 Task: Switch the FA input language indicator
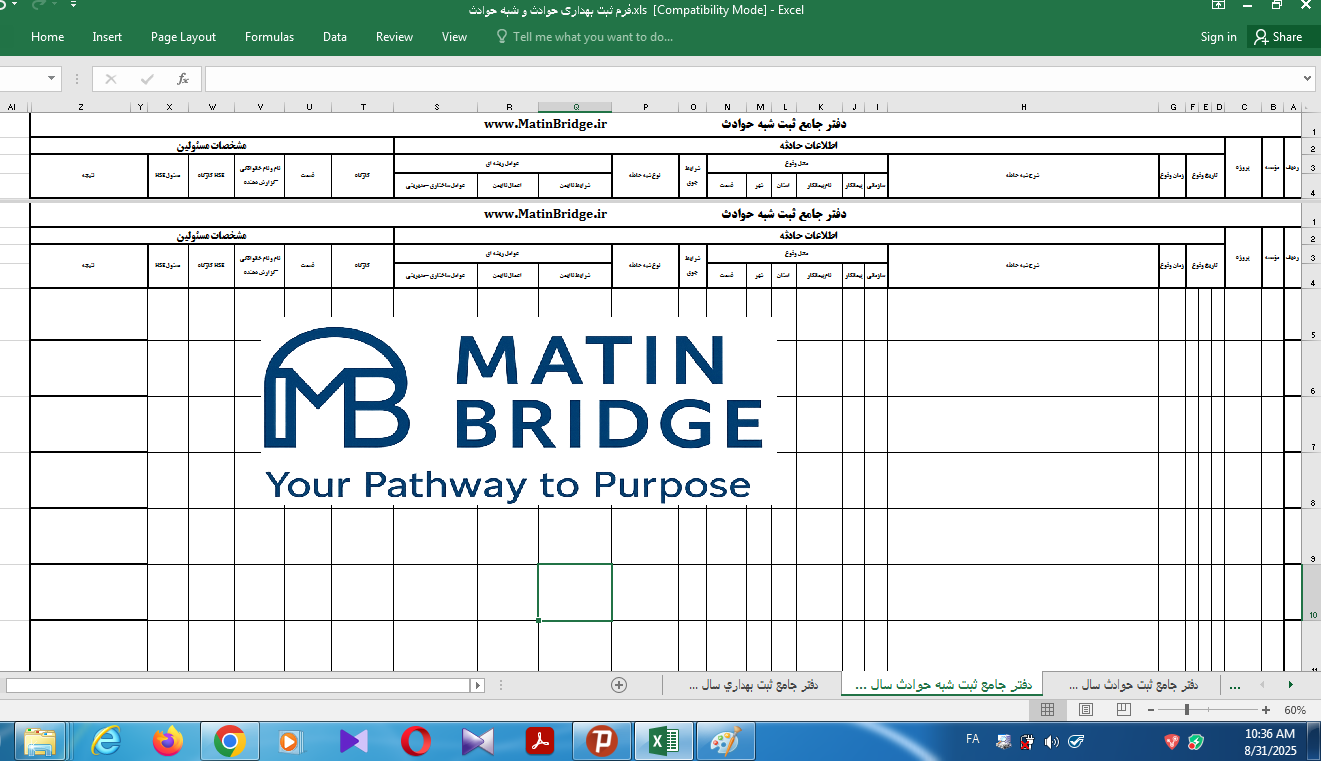coord(972,740)
